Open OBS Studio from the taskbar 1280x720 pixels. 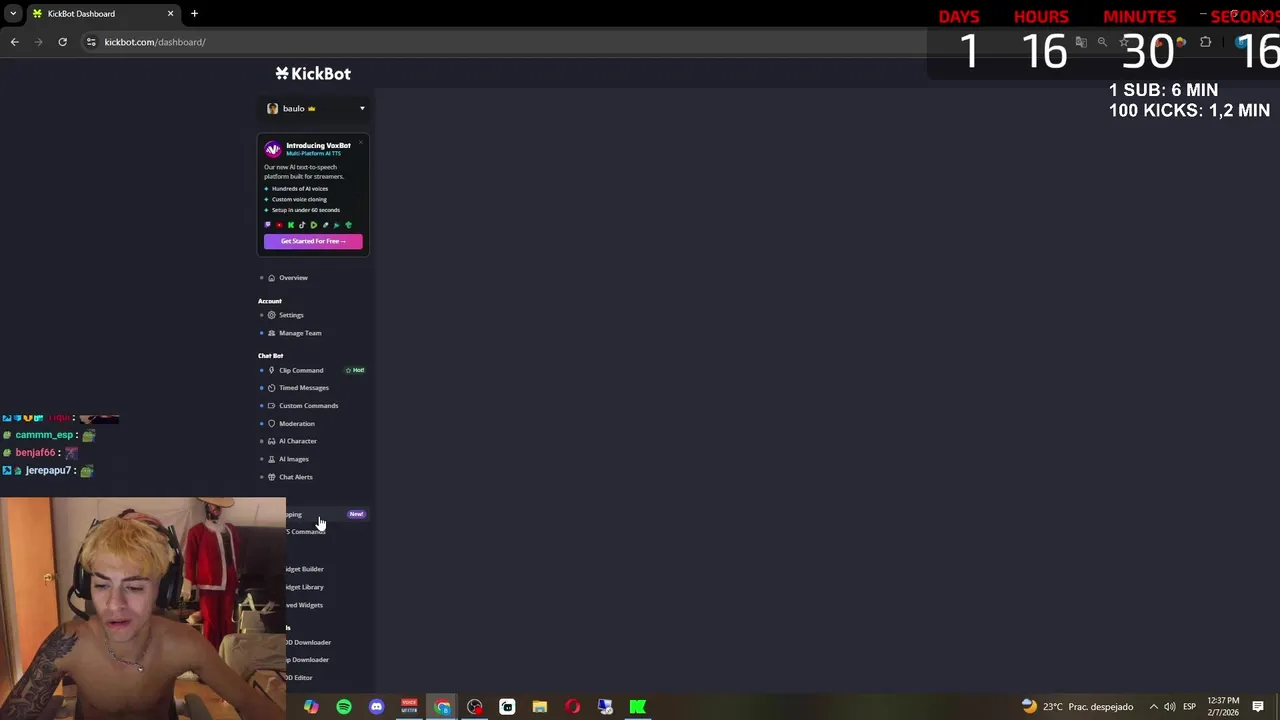click(x=475, y=707)
